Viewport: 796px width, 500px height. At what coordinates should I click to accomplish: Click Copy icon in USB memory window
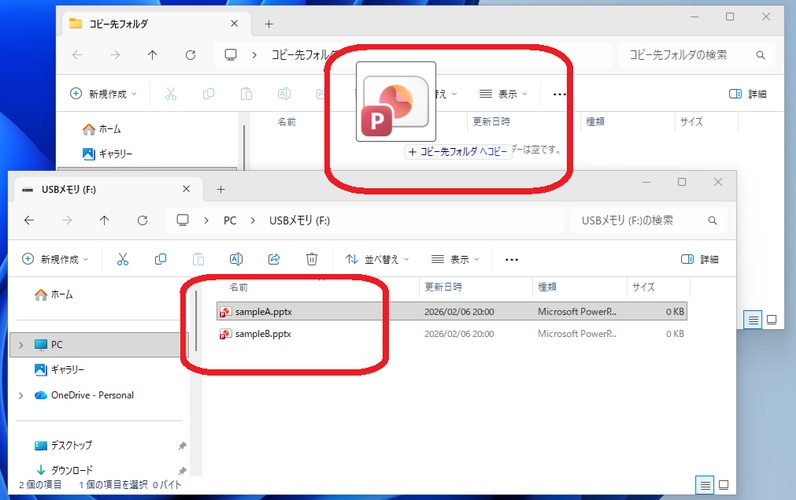click(160, 259)
